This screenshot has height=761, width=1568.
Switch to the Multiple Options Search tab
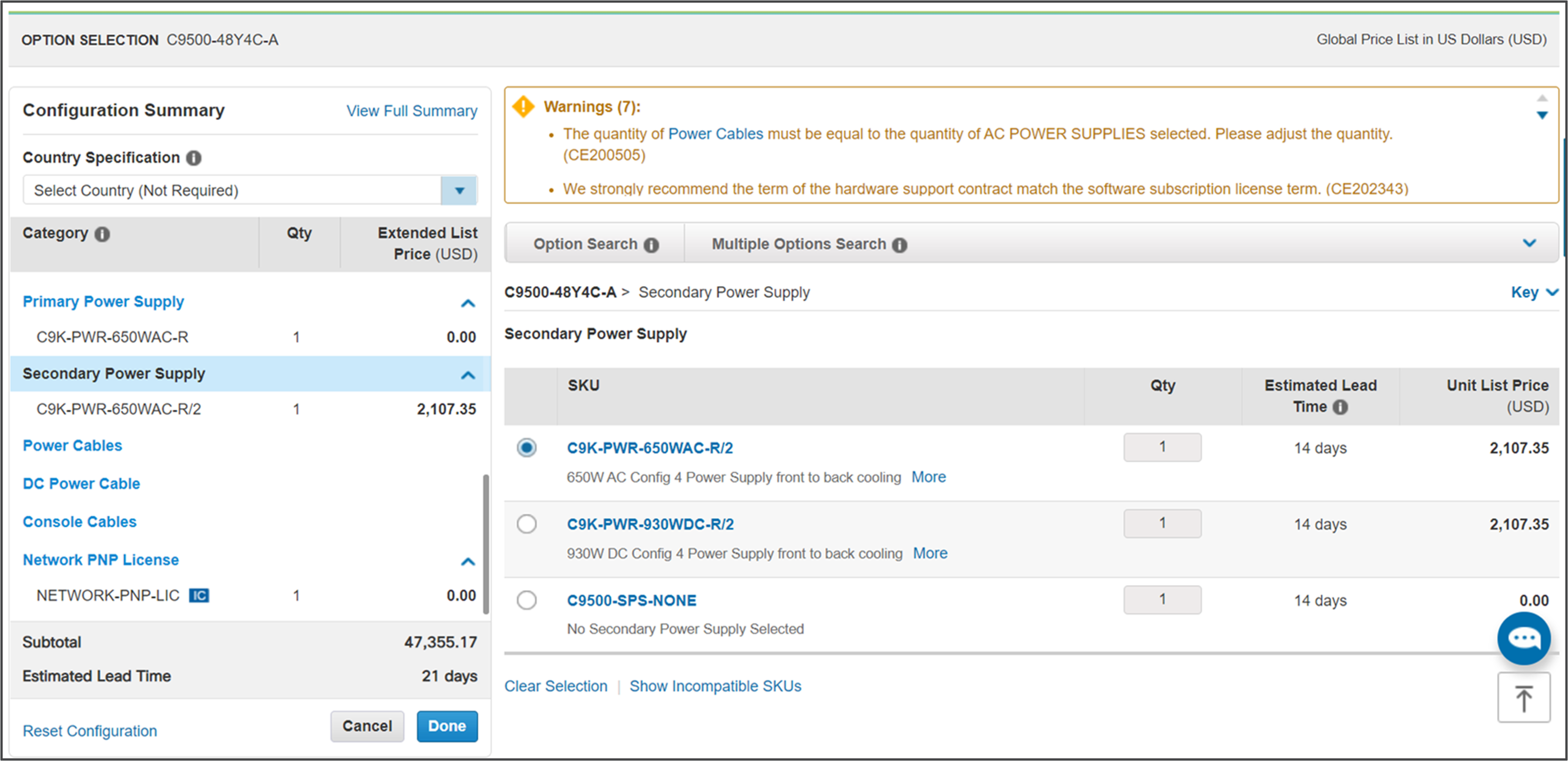coord(809,244)
